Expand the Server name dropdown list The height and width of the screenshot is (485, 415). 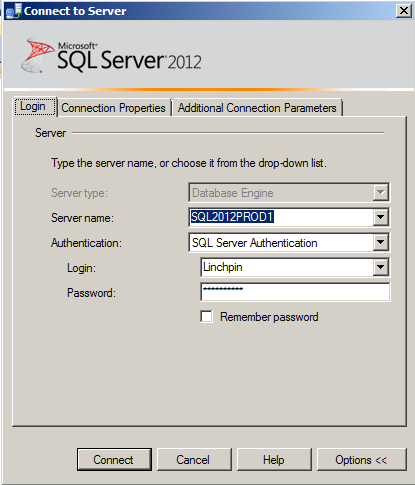(x=380, y=217)
